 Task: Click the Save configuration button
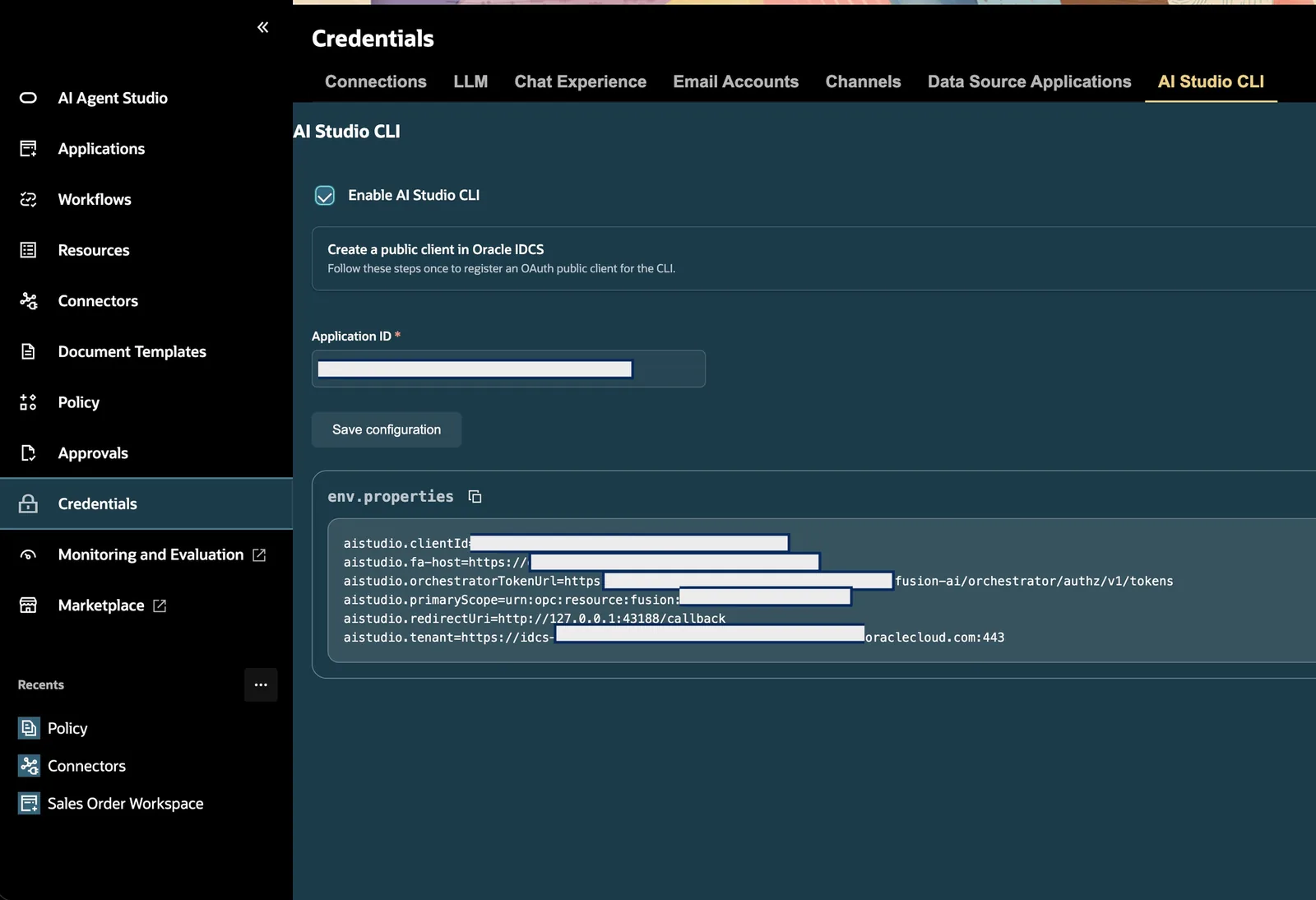tap(387, 429)
